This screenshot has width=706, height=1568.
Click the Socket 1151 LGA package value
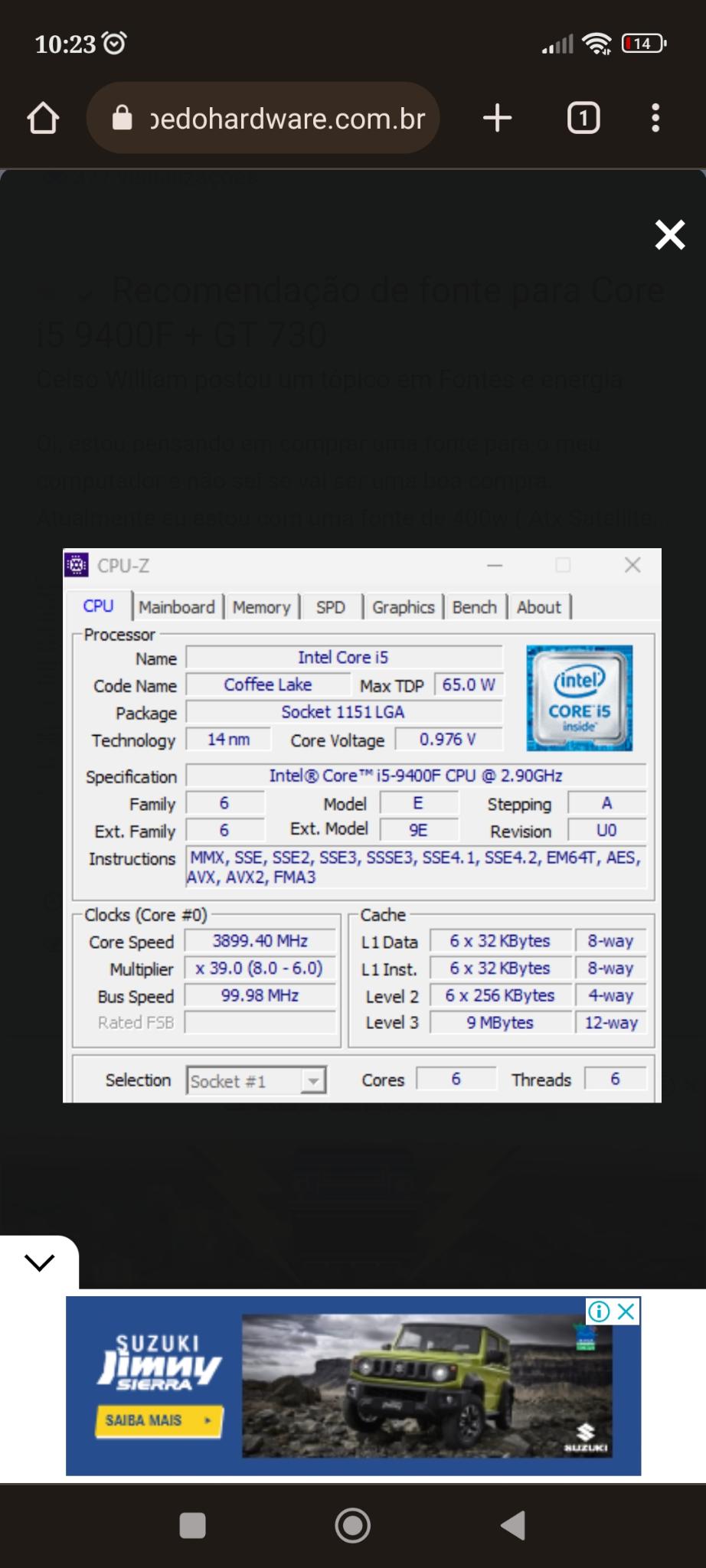tap(344, 712)
